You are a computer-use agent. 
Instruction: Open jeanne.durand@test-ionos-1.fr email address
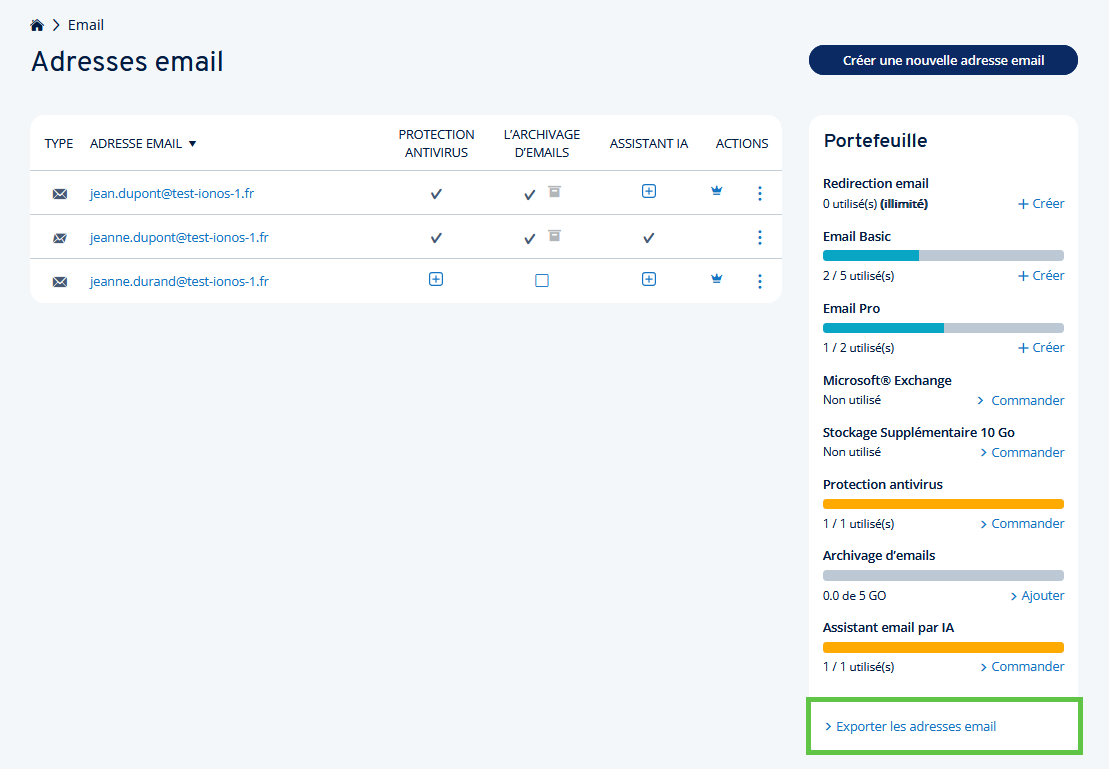(x=179, y=281)
